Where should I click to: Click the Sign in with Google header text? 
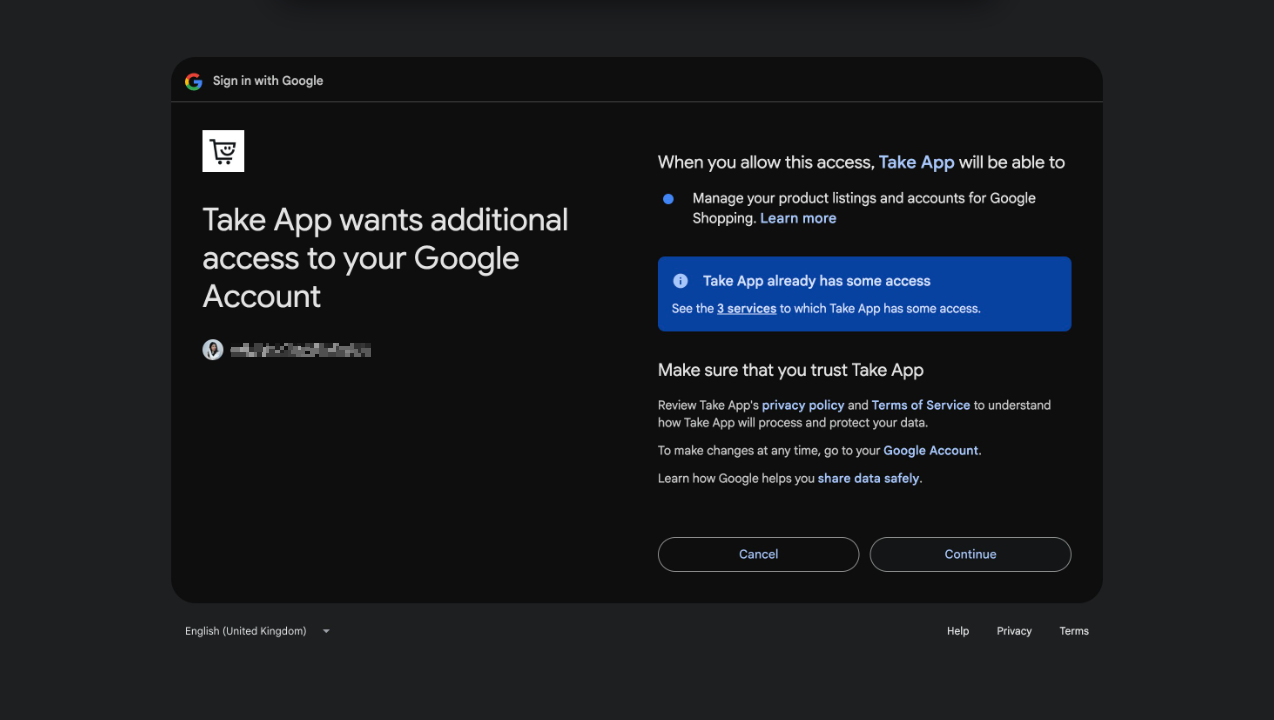268,81
